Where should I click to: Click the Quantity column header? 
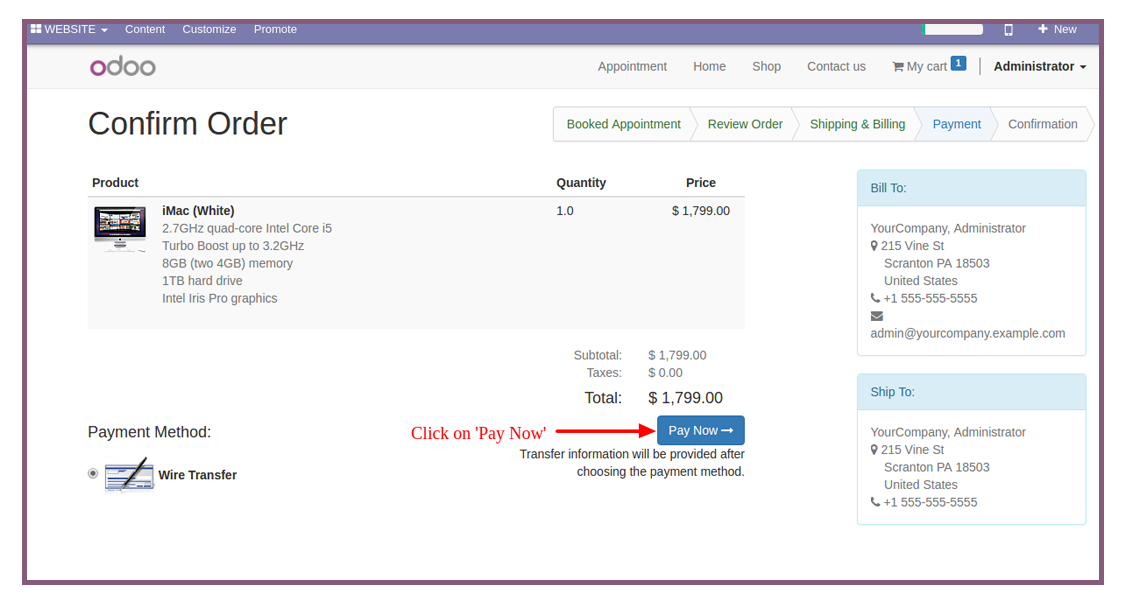[x=581, y=182]
